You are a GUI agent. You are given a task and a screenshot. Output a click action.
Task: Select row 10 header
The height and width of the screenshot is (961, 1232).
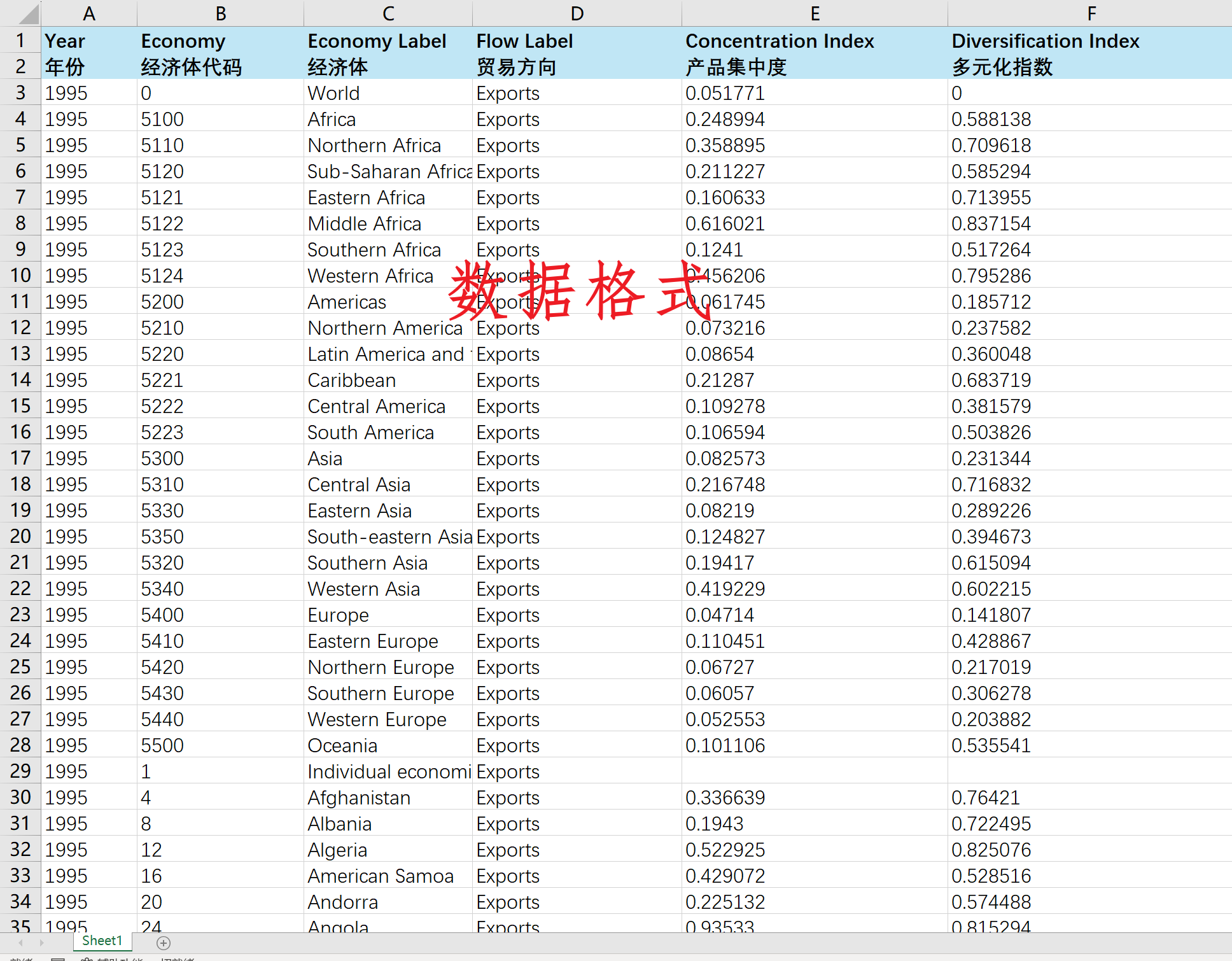(x=20, y=276)
